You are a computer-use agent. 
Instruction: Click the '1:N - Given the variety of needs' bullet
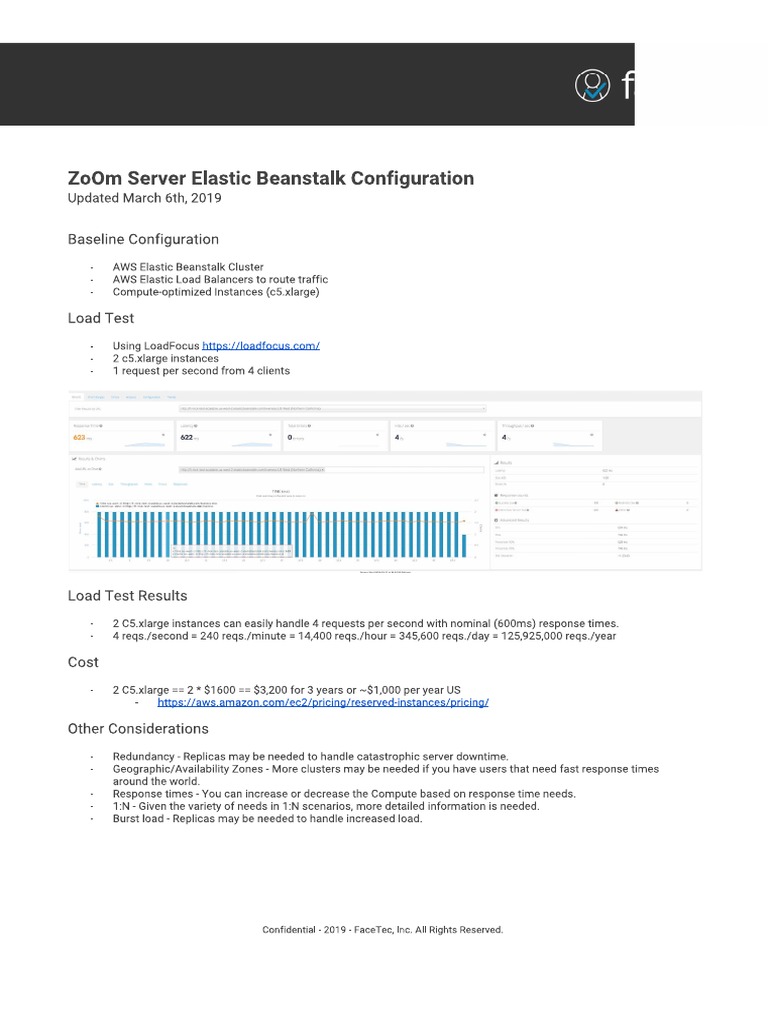[326, 806]
